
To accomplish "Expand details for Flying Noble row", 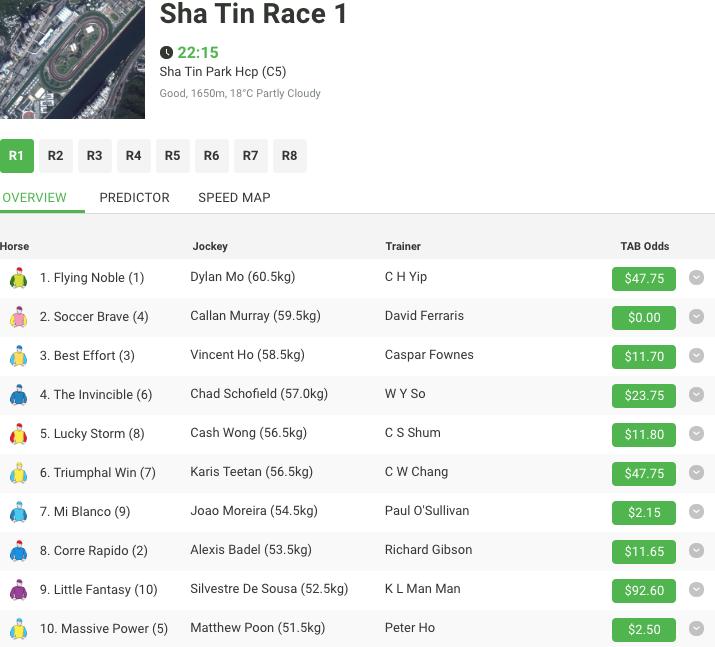I will click(696, 277).
